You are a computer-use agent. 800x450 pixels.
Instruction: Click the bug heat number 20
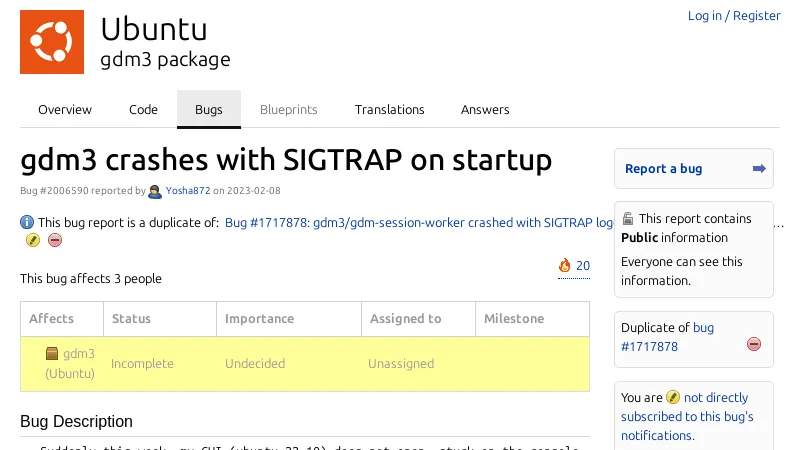[582, 266]
